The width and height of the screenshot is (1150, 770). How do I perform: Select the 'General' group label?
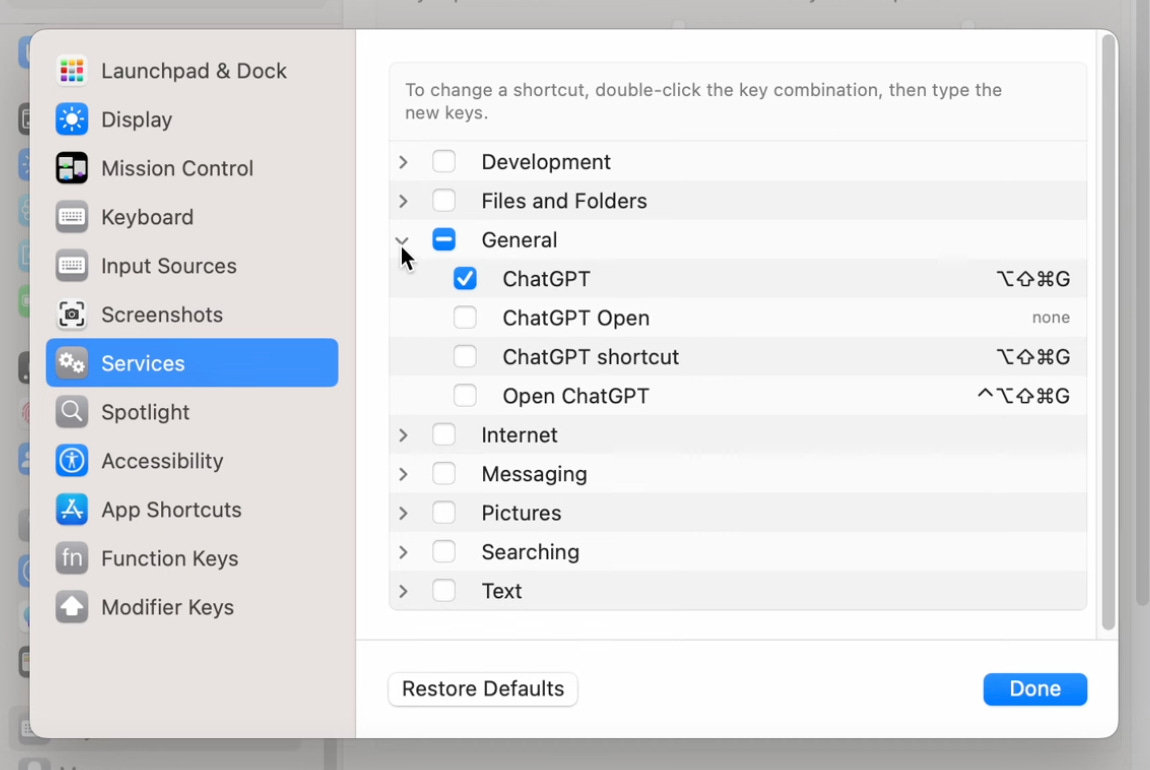click(x=519, y=240)
